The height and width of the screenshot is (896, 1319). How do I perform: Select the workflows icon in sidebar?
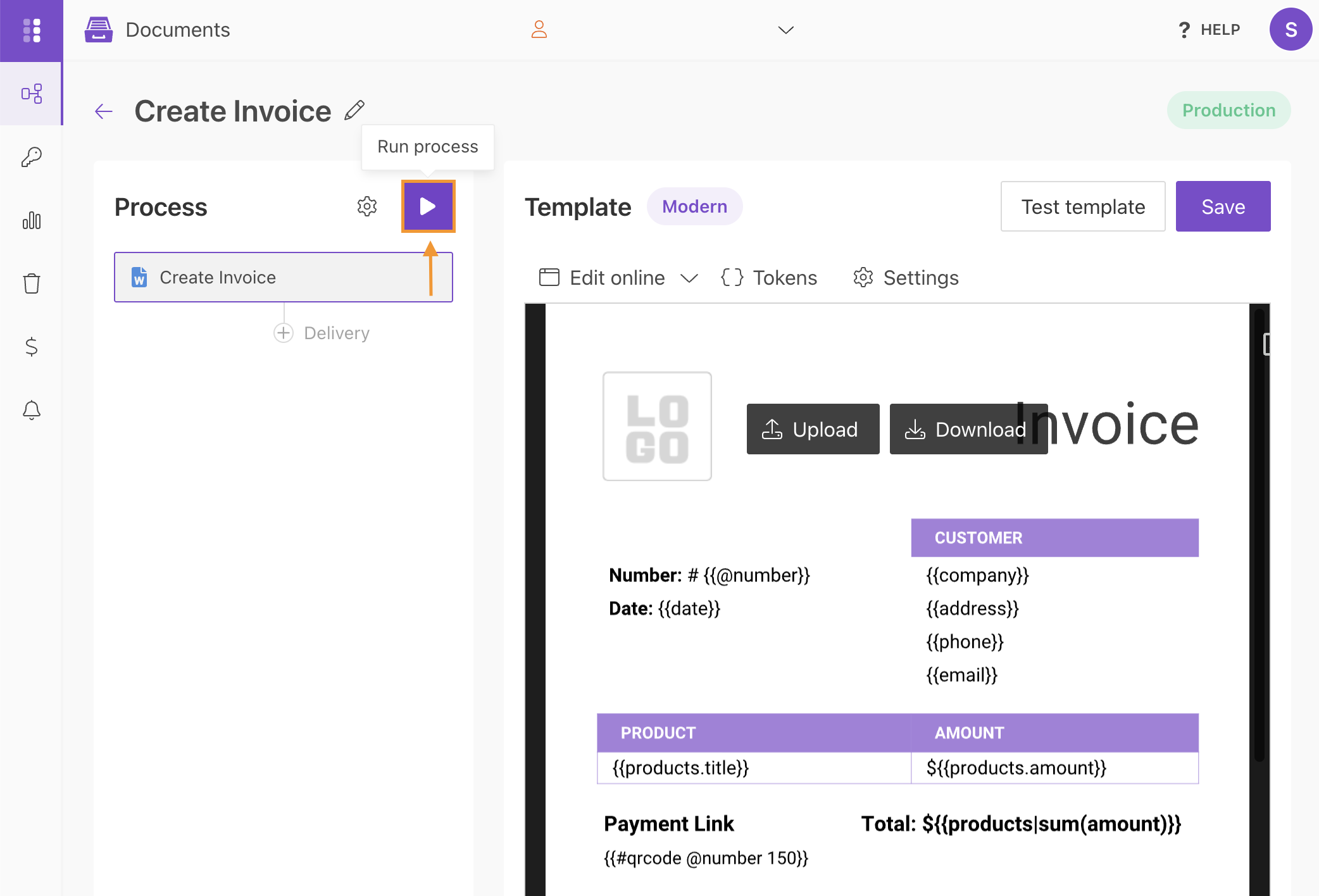32,94
